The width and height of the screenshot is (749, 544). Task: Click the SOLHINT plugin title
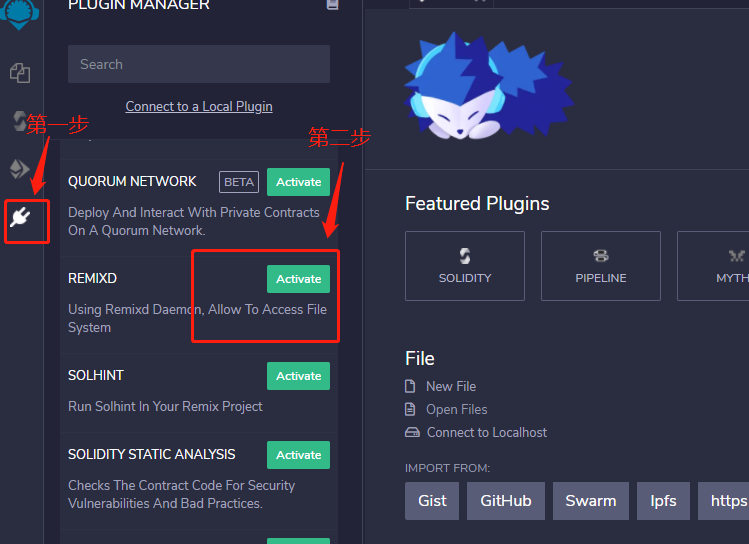(96, 375)
